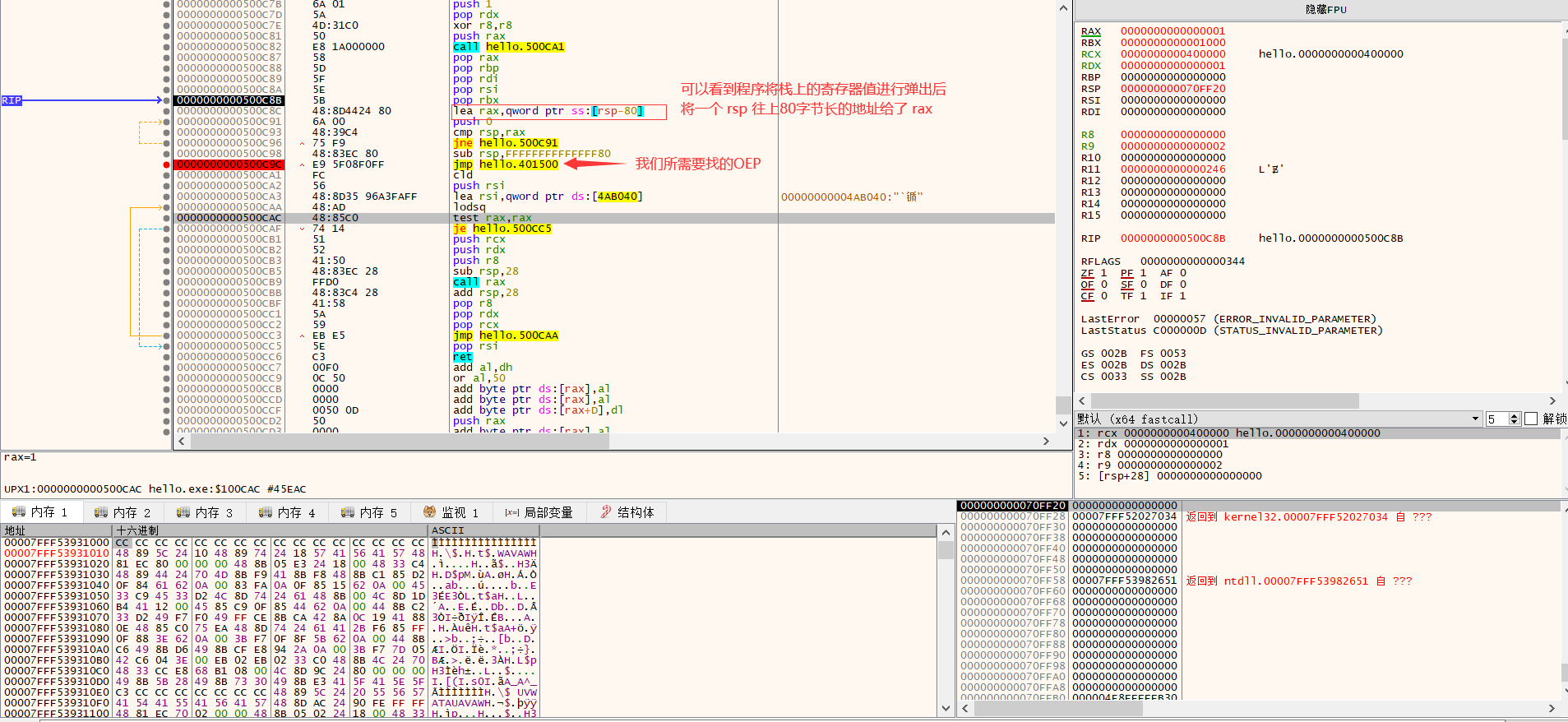Open the 监视 1 watch tab
Image resolution: width=1568 pixels, height=722 pixels.
point(451,512)
